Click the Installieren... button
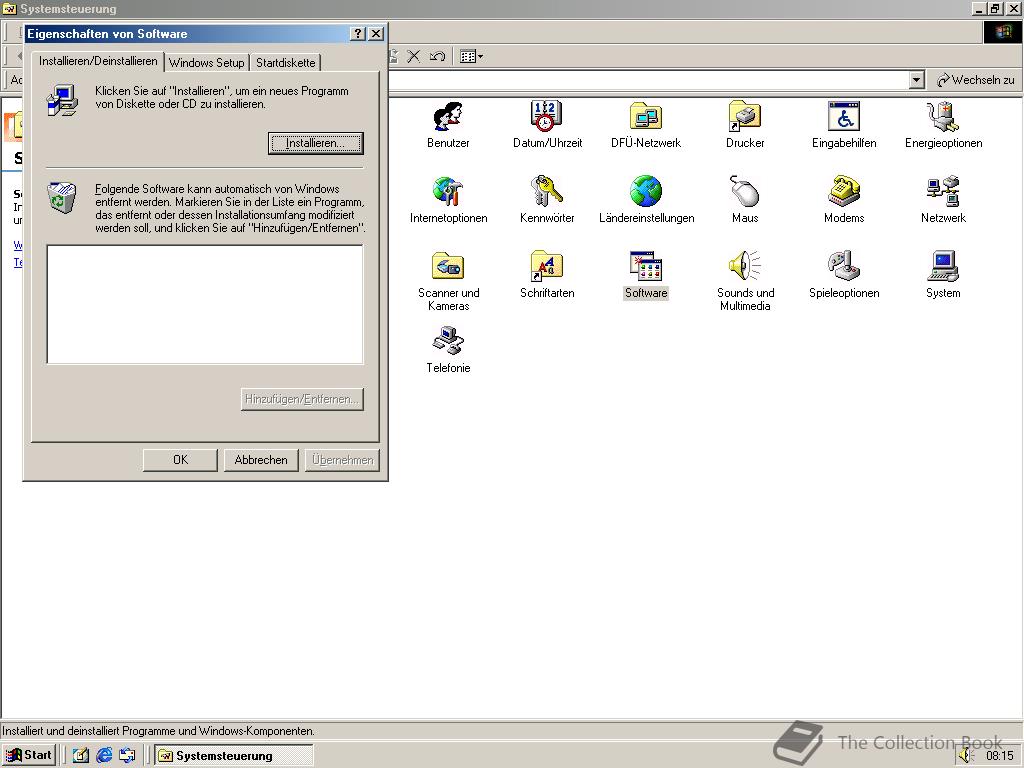Screen dimensions: 1024x768 315,143
